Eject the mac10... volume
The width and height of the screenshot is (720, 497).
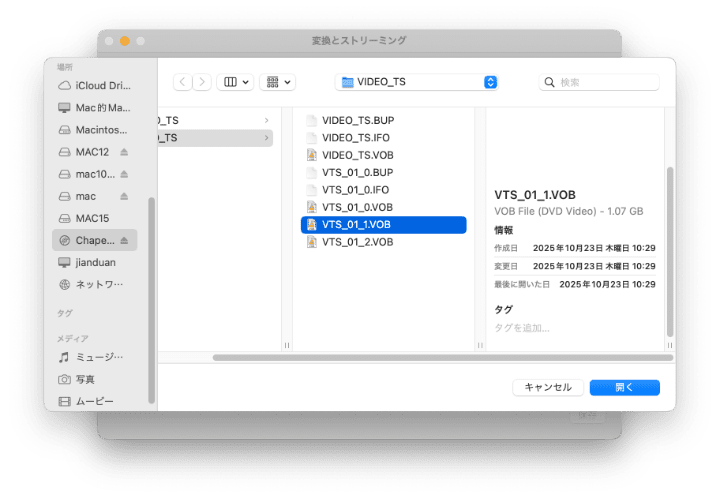124,174
